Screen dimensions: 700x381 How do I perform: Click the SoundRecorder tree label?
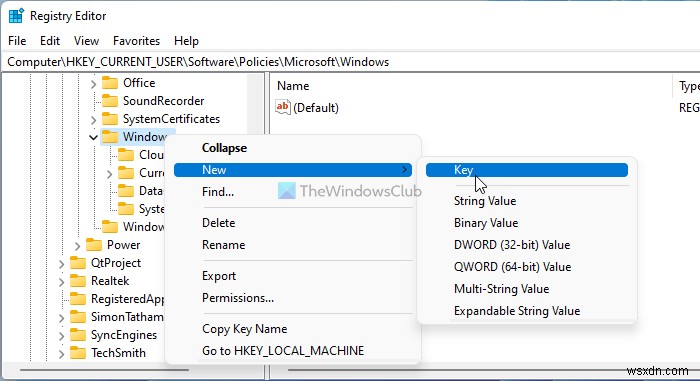tap(163, 101)
